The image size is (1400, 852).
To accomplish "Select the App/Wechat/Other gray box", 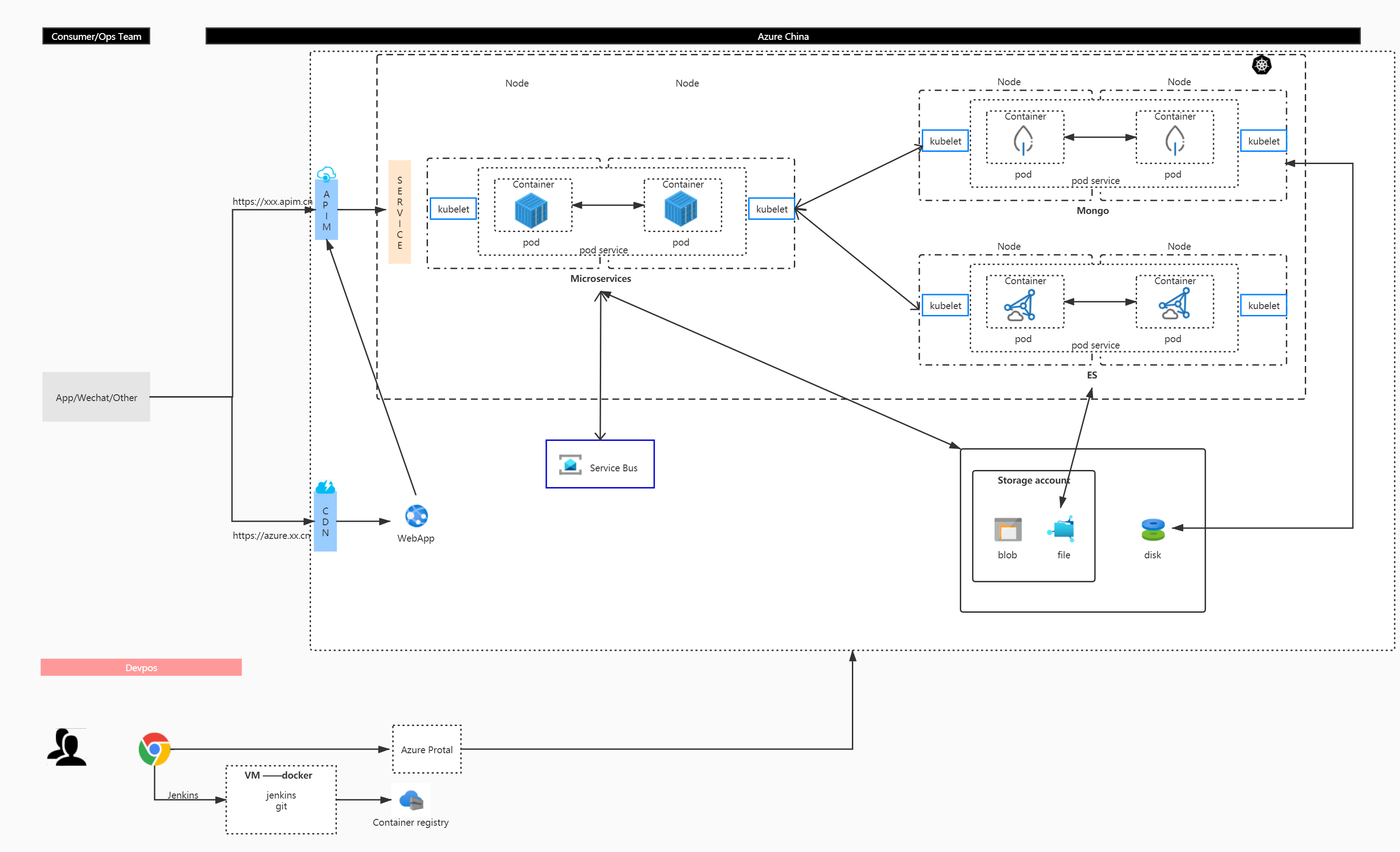I will [x=96, y=397].
